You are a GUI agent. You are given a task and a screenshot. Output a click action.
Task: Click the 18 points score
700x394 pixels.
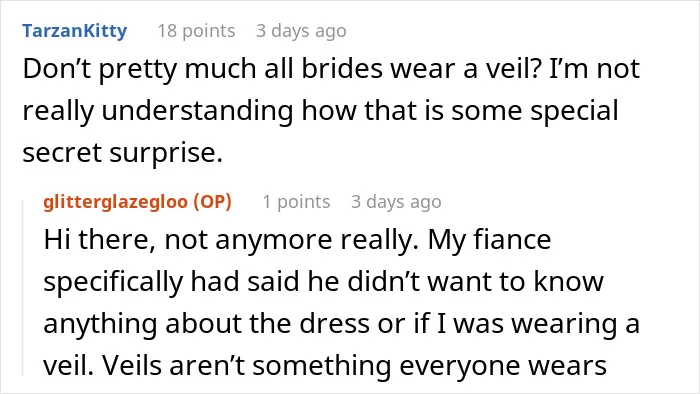coord(196,31)
